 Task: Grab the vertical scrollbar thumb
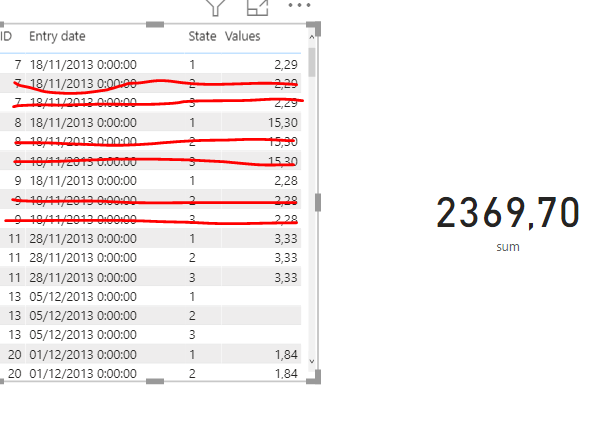pyautogui.click(x=312, y=62)
